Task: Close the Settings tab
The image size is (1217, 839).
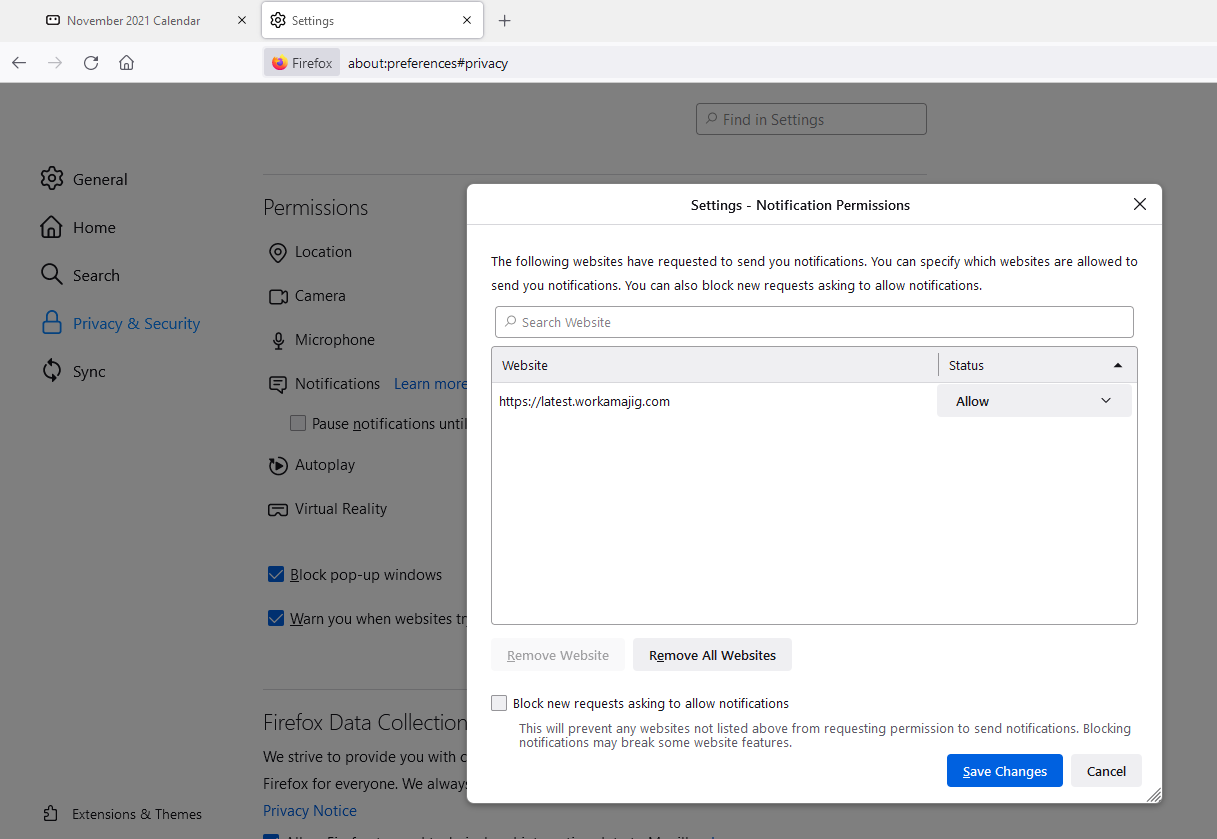Action: click(x=467, y=20)
